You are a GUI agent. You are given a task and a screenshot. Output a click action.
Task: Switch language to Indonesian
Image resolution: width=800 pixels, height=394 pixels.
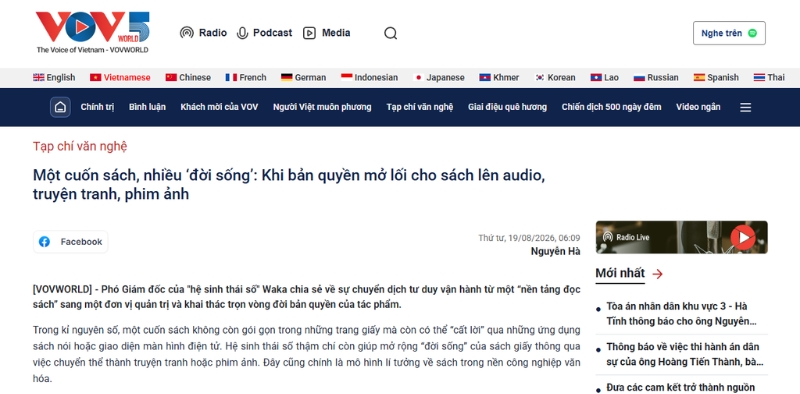click(369, 78)
